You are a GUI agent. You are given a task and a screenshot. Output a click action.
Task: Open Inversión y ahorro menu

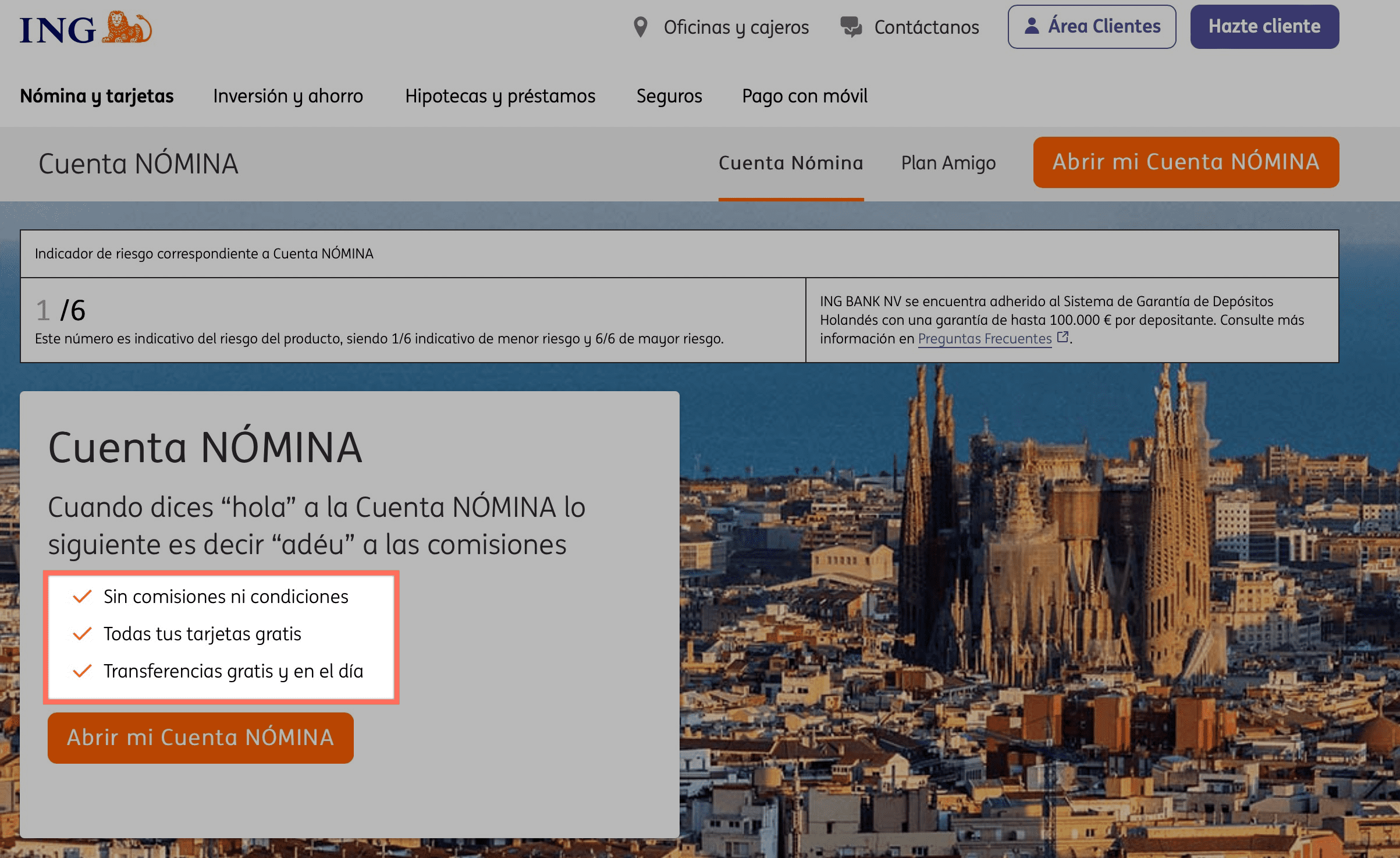point(288,96)
